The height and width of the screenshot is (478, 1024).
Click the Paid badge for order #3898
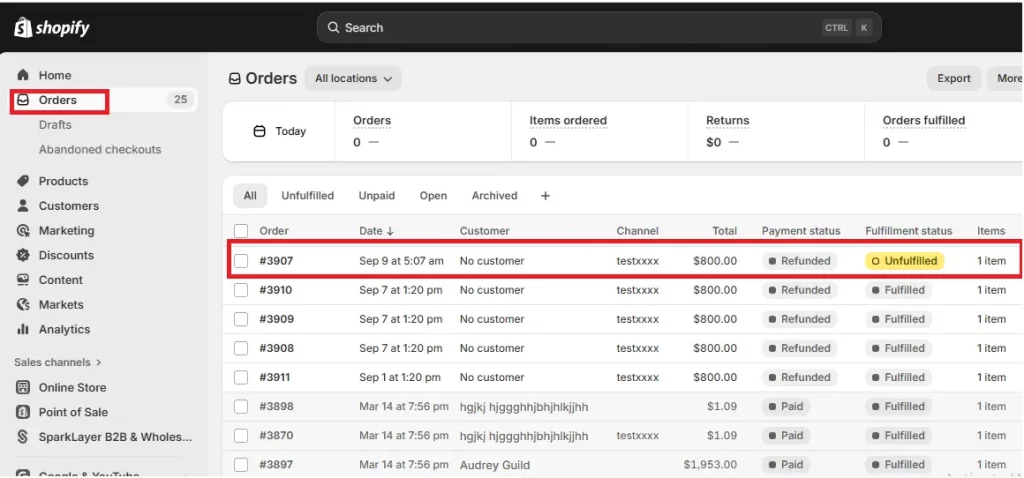click(x=786, y=406)
